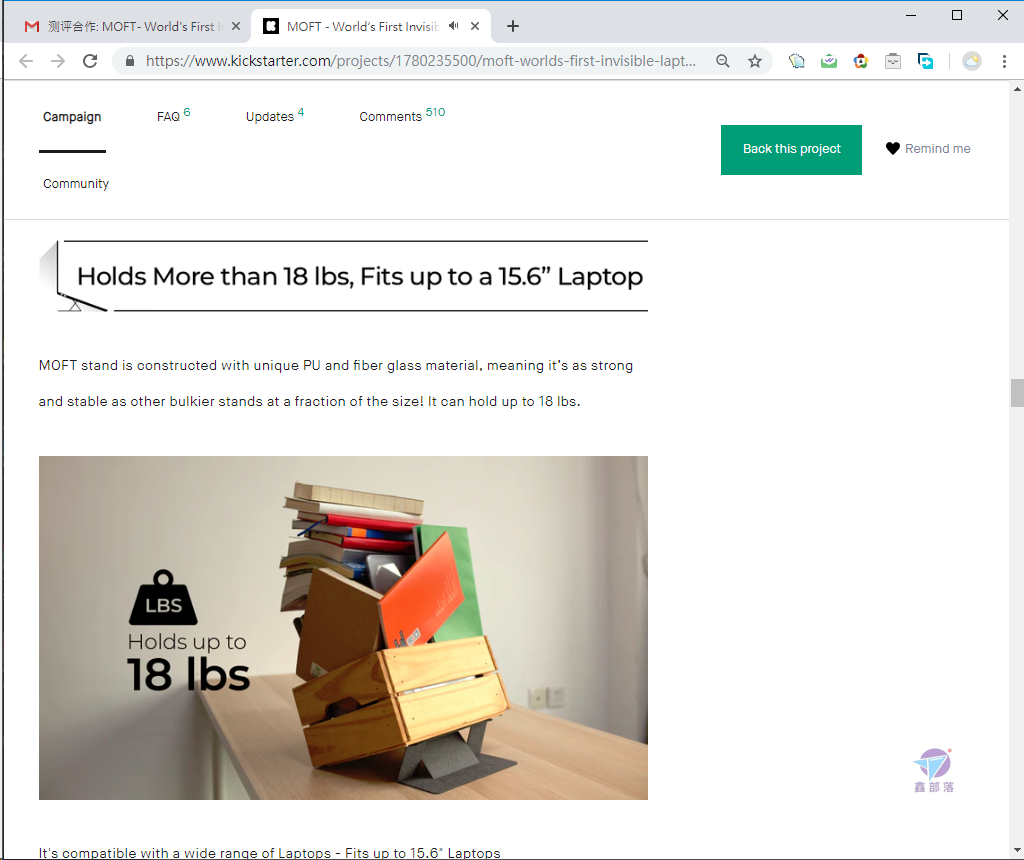Click the scrollbar up arrow
This screenshot has width=1024, height=860.
(x=1017, y=89)
